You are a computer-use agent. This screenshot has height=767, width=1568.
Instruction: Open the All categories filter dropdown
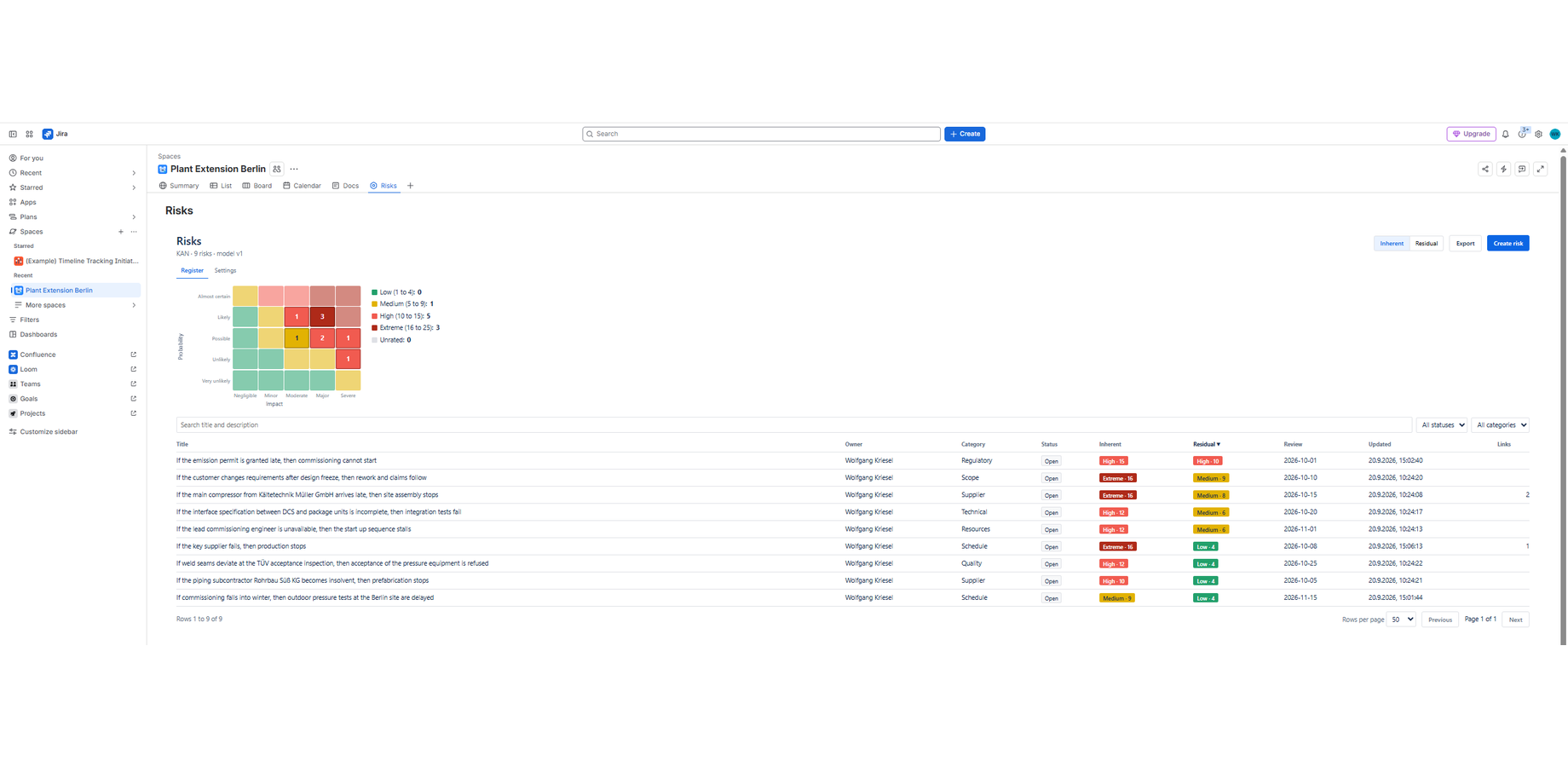click(x=1501, y=424)
